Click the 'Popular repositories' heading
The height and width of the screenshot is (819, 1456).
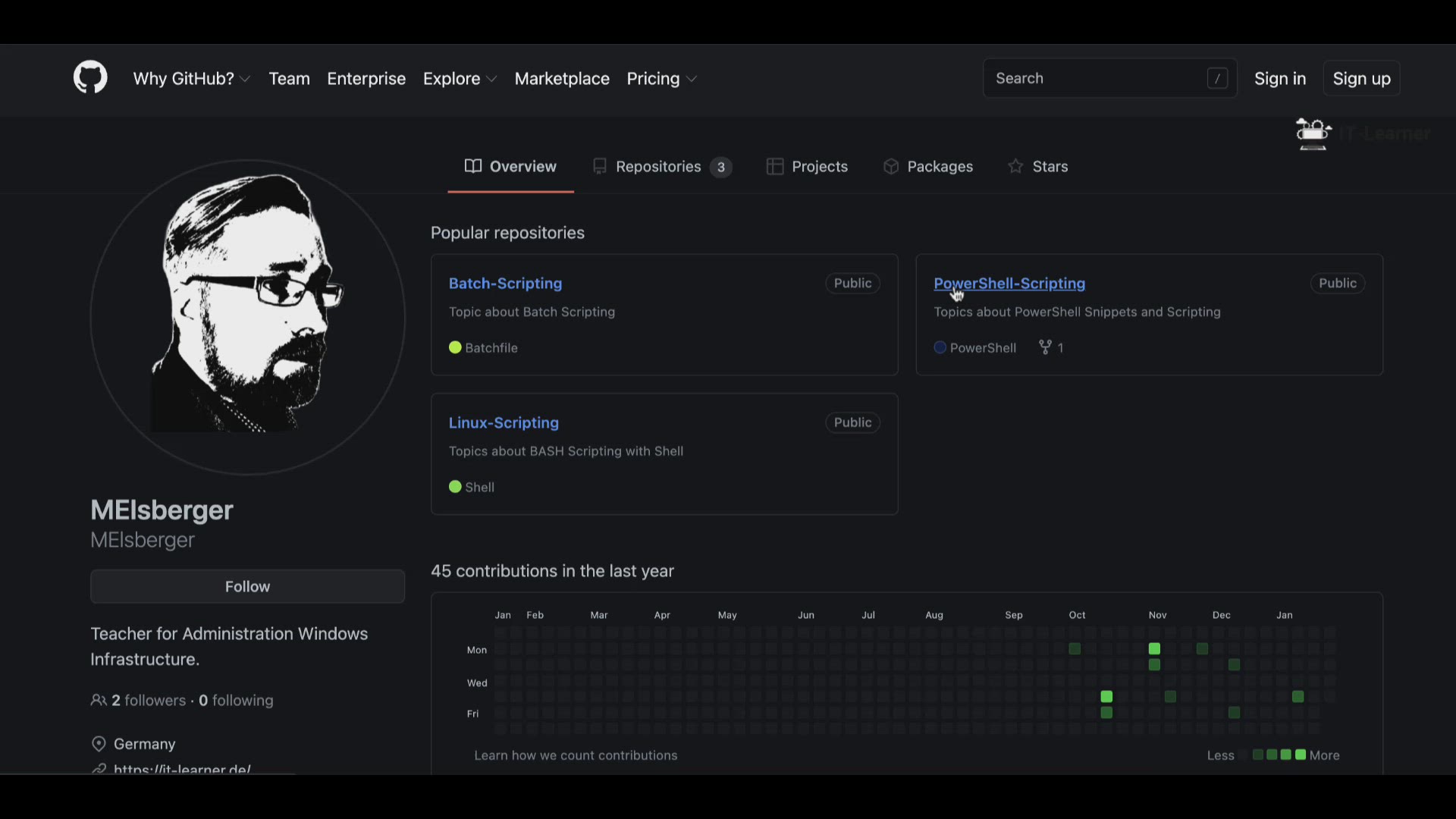pyautogui.click(x=507, y=233)
